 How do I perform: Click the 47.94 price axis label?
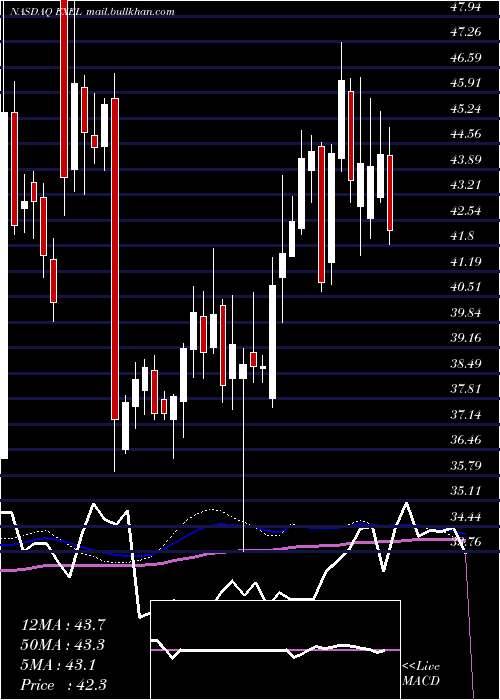466,7
